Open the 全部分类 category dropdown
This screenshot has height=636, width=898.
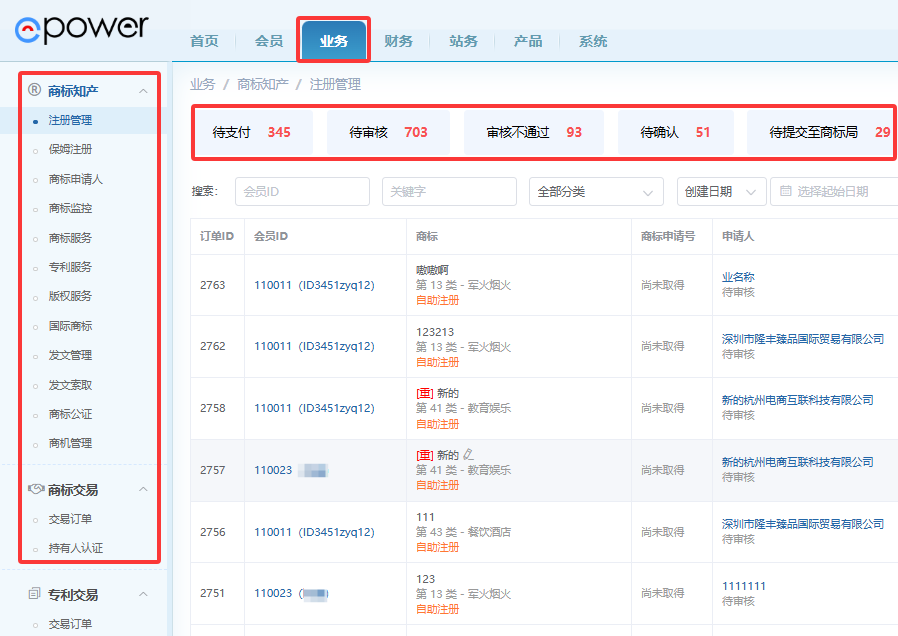pyautogui.click(x=595, y=192)
